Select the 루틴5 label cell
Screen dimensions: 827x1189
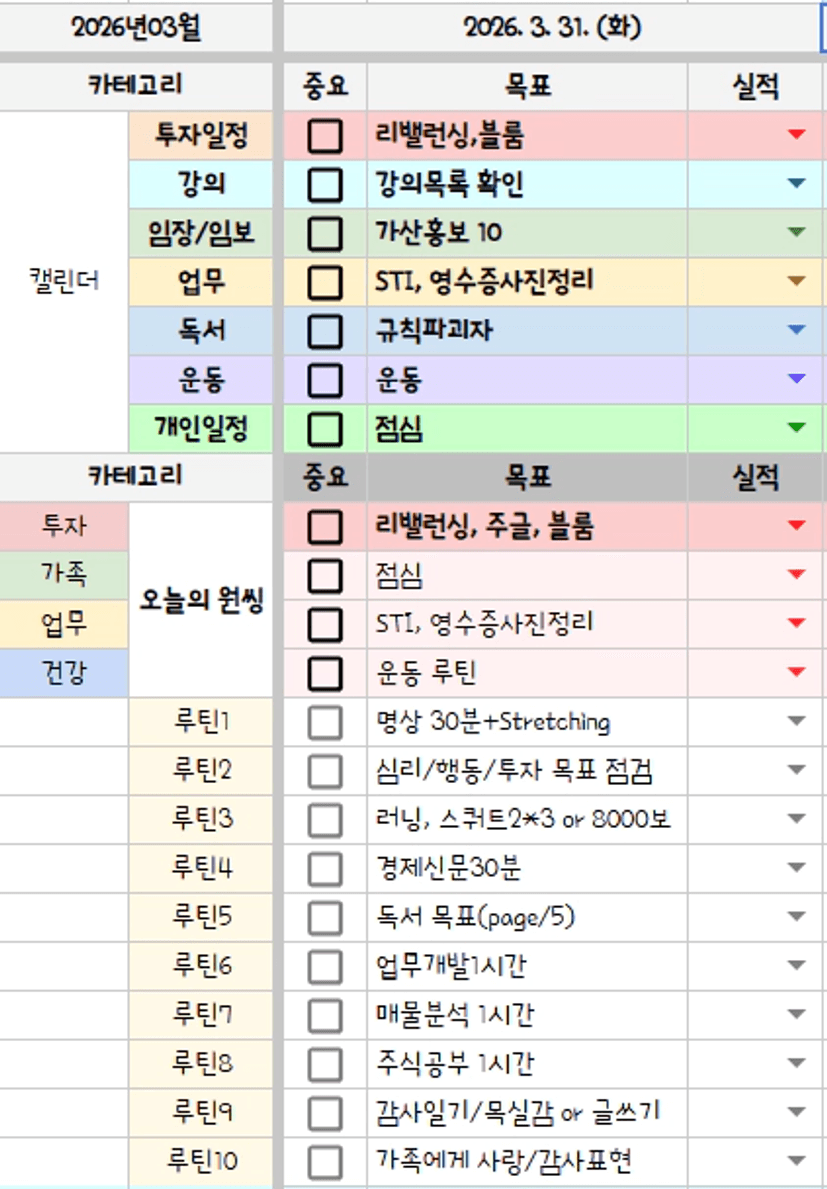[201, 917]
